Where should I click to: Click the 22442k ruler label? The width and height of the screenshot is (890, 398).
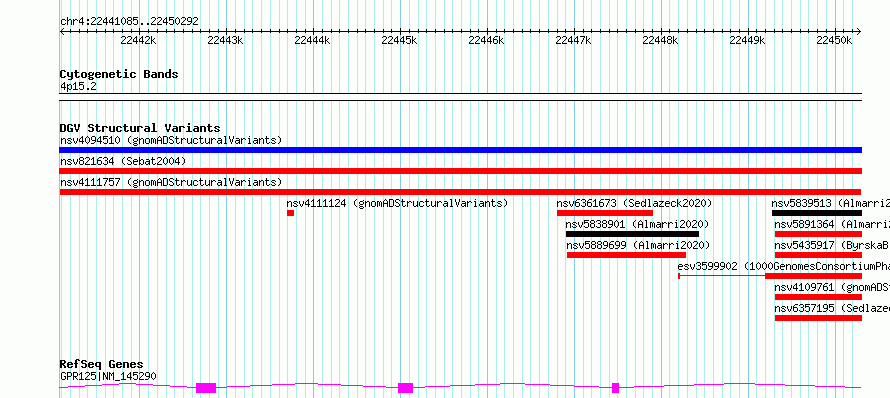point(138,40)
